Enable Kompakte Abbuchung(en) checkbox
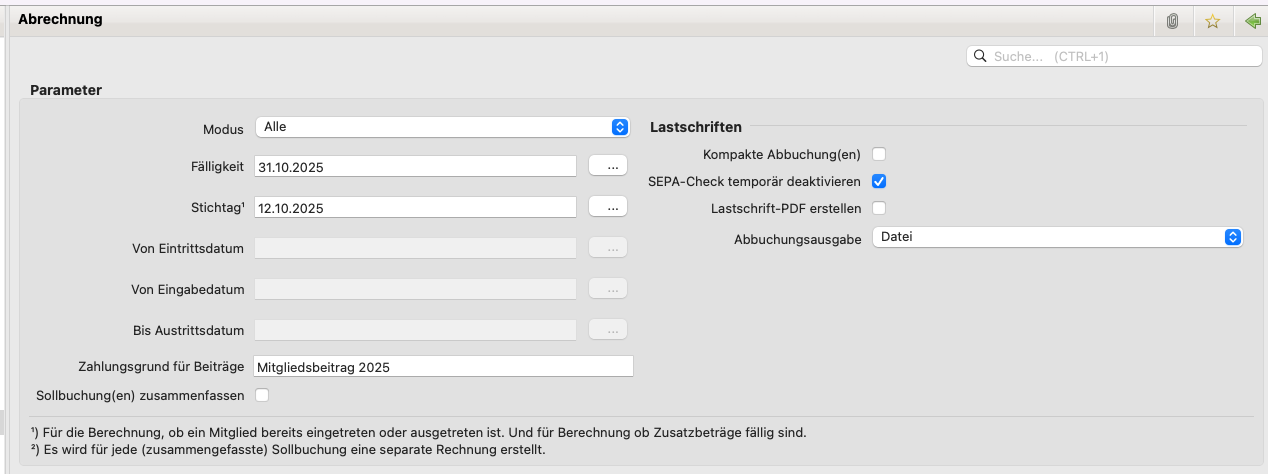Screen dimensions: 1268x474 point(879,154)
